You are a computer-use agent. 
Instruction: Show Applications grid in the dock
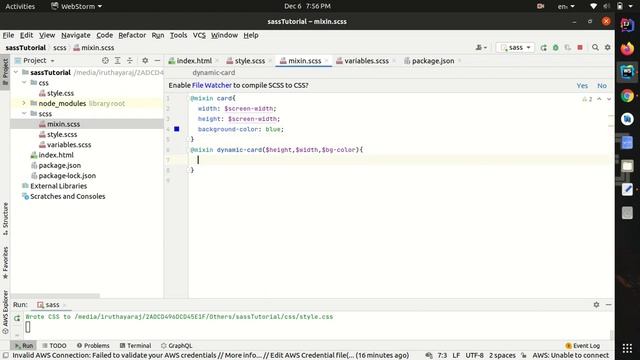[x=627, y=348]
